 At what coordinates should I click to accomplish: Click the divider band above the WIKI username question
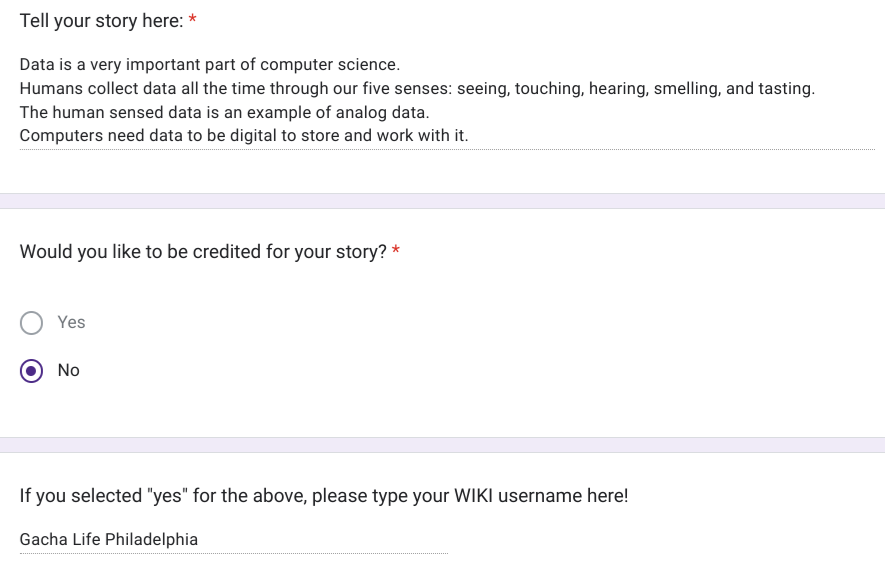tap(442, 445)
